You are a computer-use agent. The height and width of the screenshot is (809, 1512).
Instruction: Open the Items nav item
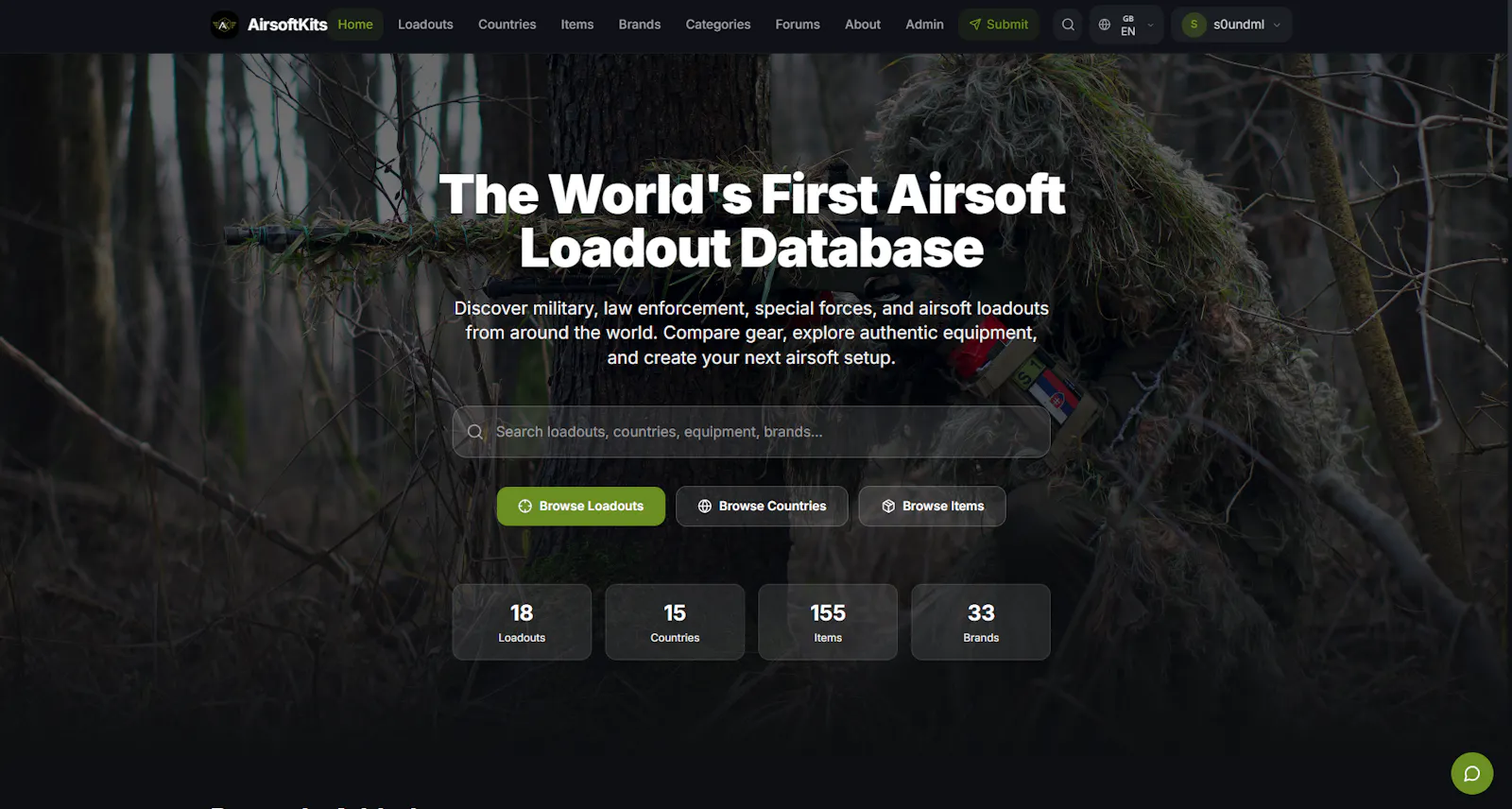point(577,25)
